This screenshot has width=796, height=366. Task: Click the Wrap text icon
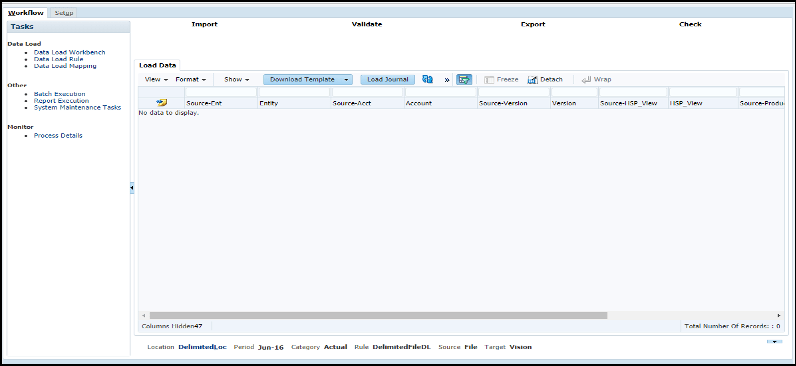(586, 80)
